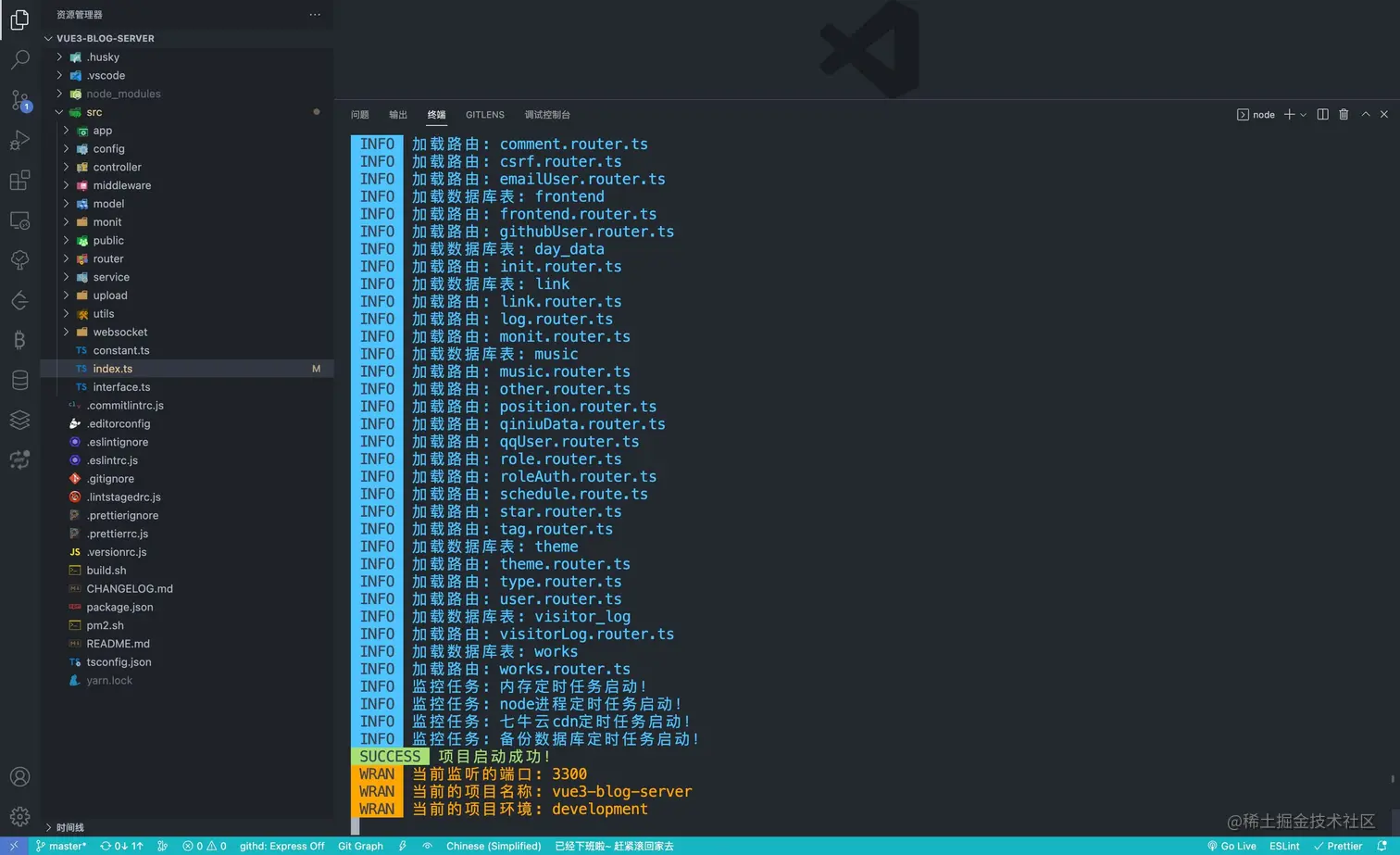
Task: Open the Explorer view in the activity bar
Action: coord(19,19)
